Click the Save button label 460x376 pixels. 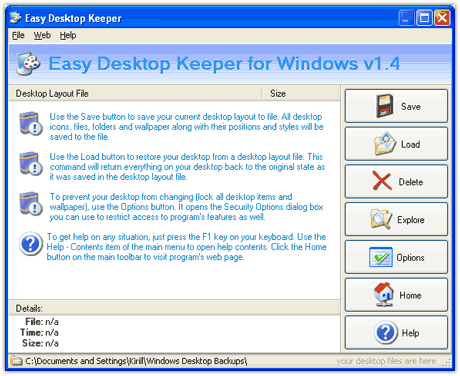pos(411,107)
